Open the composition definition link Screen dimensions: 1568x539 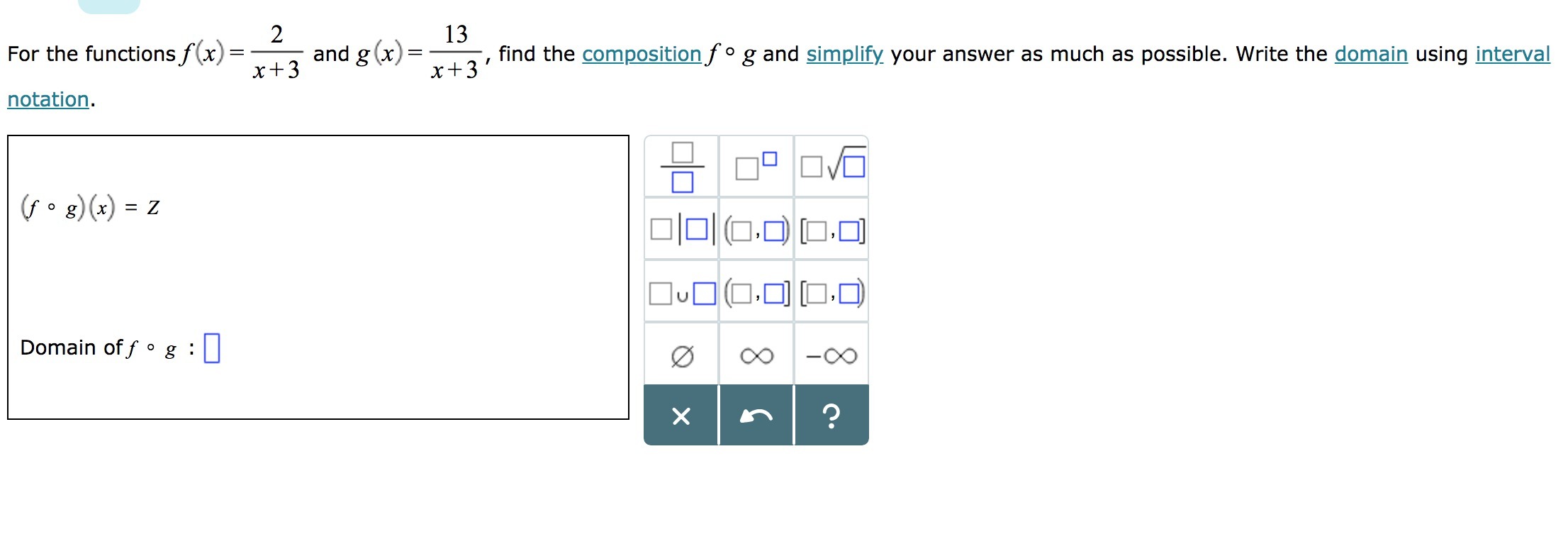[642, 54]
